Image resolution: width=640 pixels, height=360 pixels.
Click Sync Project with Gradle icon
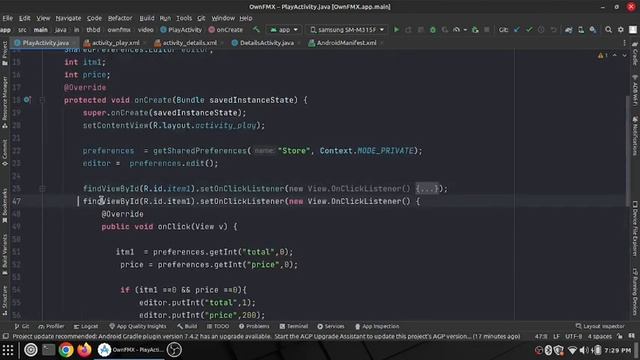click(x=569, y=30)
